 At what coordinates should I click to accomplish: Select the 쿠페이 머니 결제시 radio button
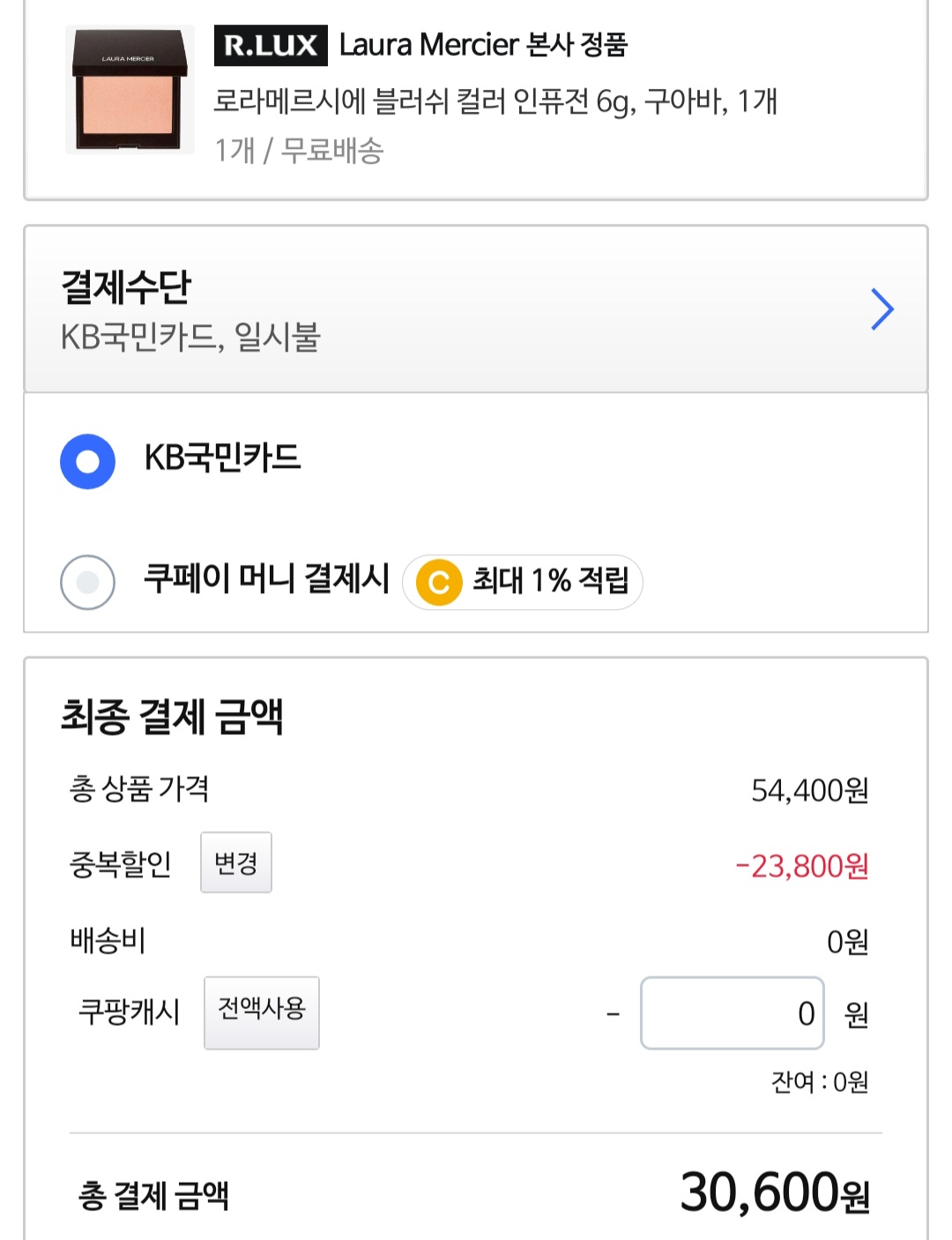coord(87,583)
